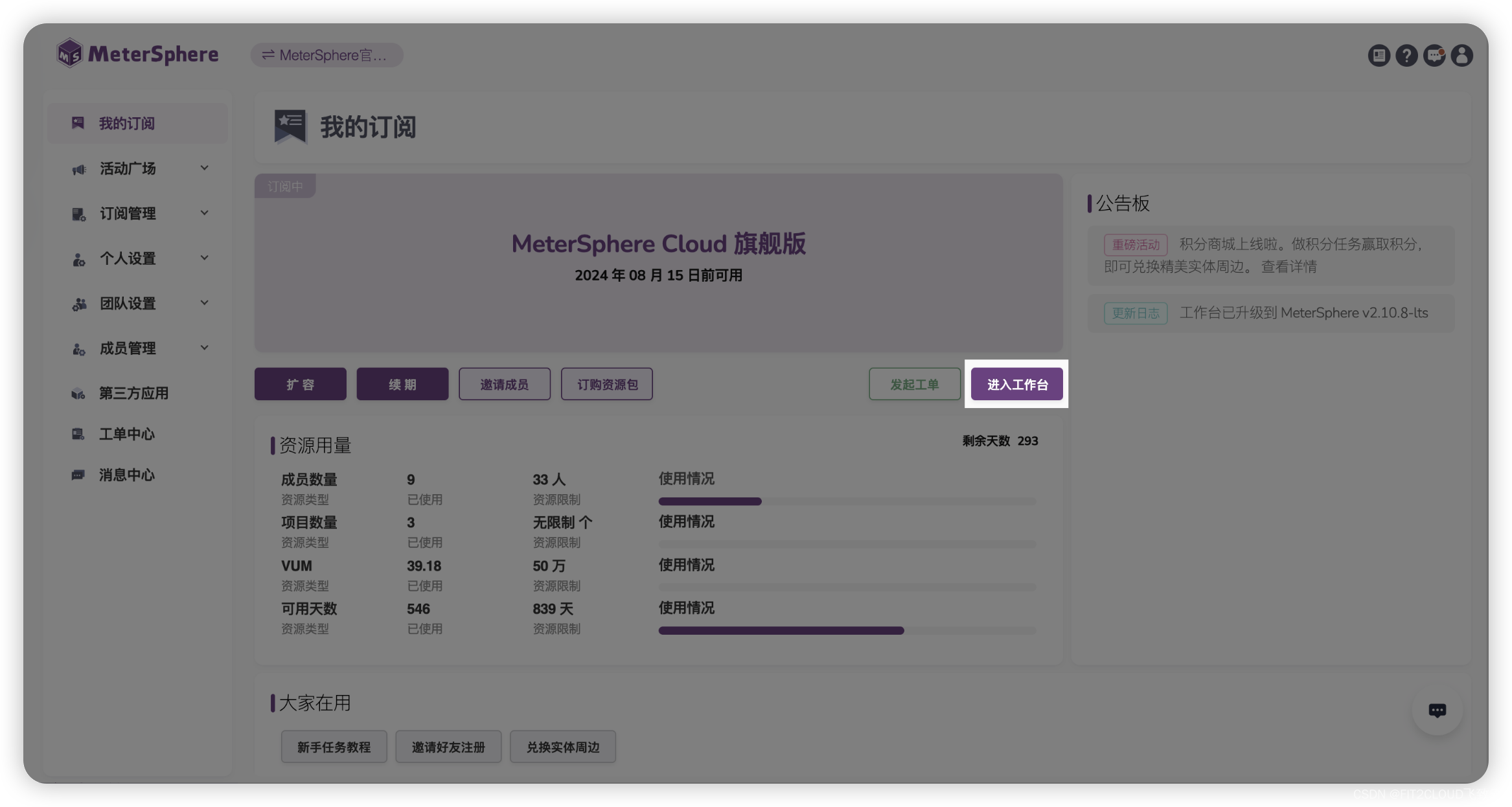Click the 消息中心 sidebar icon

(x=78, y=475)
